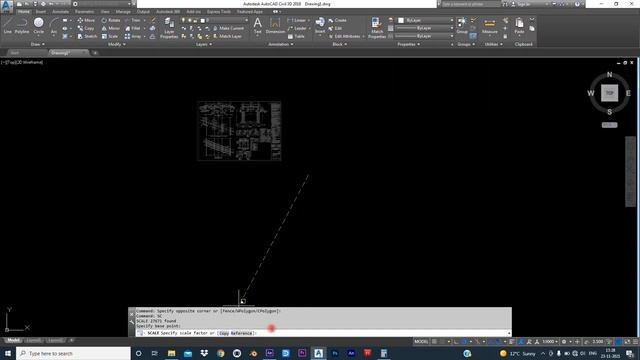Click the Windows taskbar search box
Image resolution: width=640 pixels, height=360 pixels.
coord(73,353)
